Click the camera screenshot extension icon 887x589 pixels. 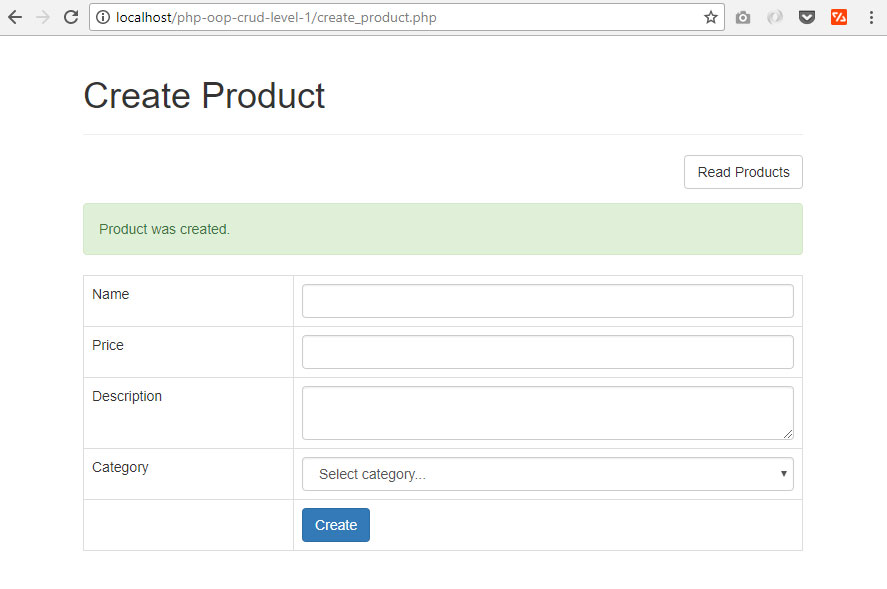[742, 17]
